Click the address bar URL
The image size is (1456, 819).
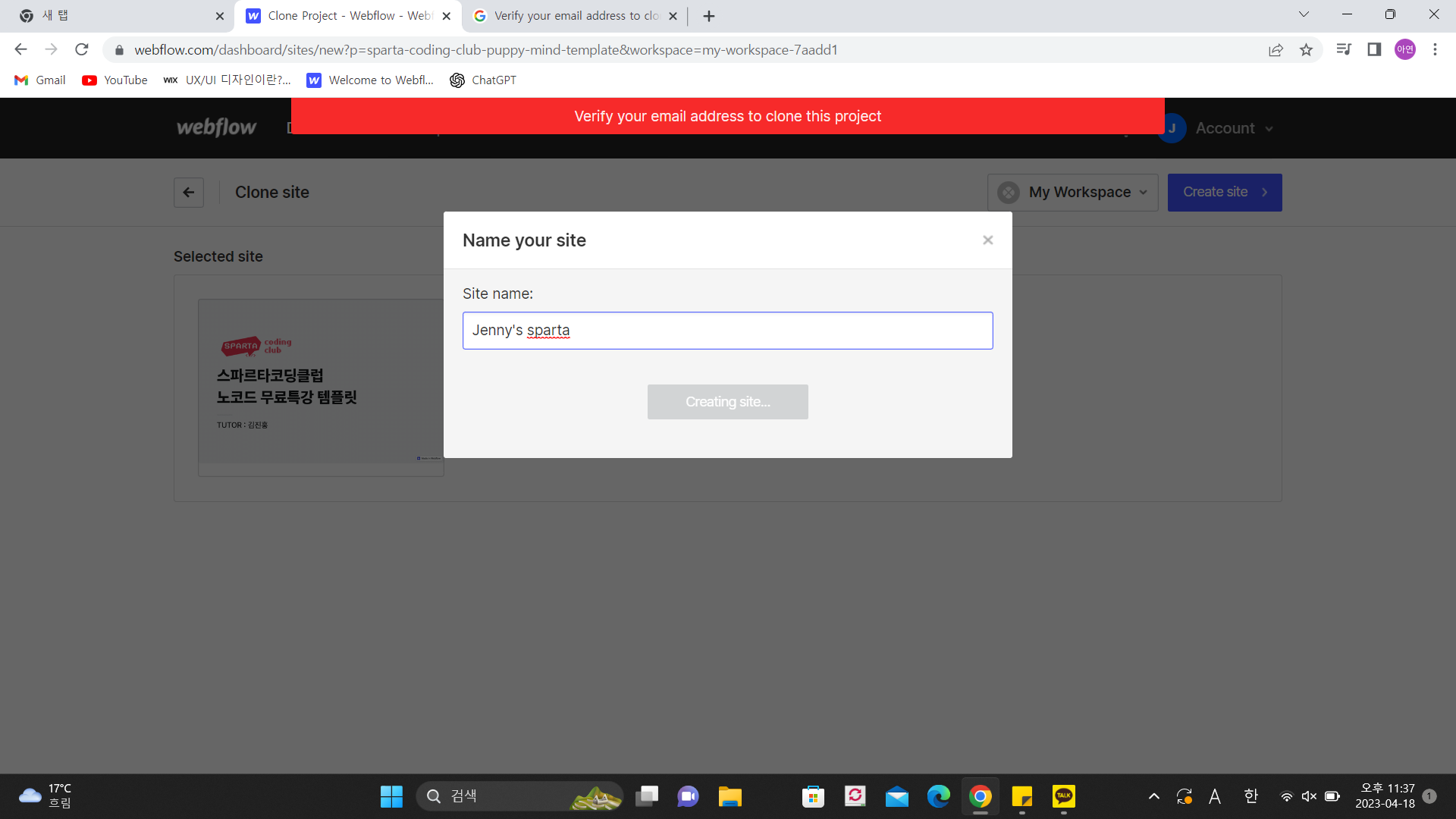click(486, 50)
